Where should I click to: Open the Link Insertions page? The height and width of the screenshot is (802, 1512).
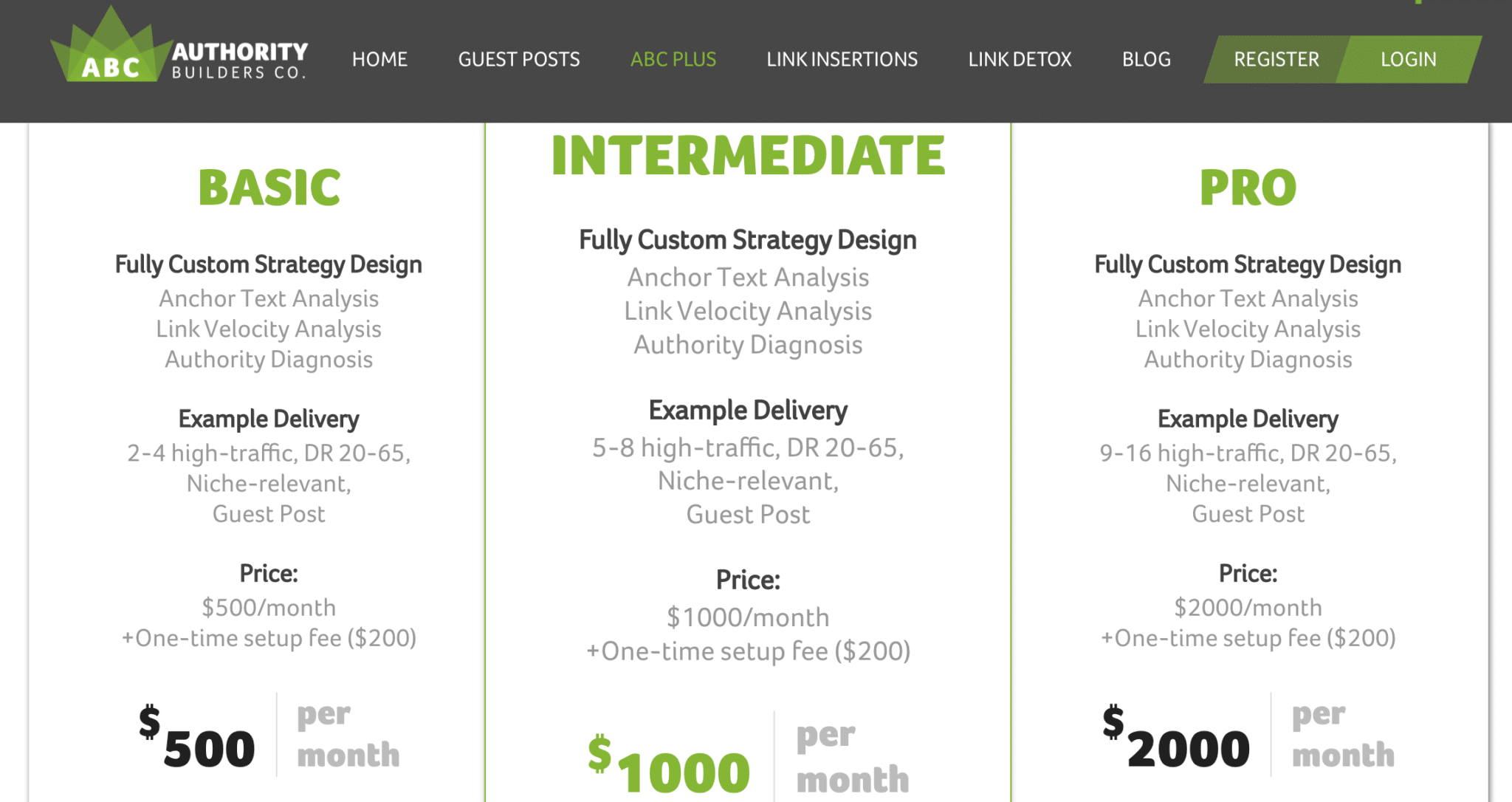[x=842, y=59]
